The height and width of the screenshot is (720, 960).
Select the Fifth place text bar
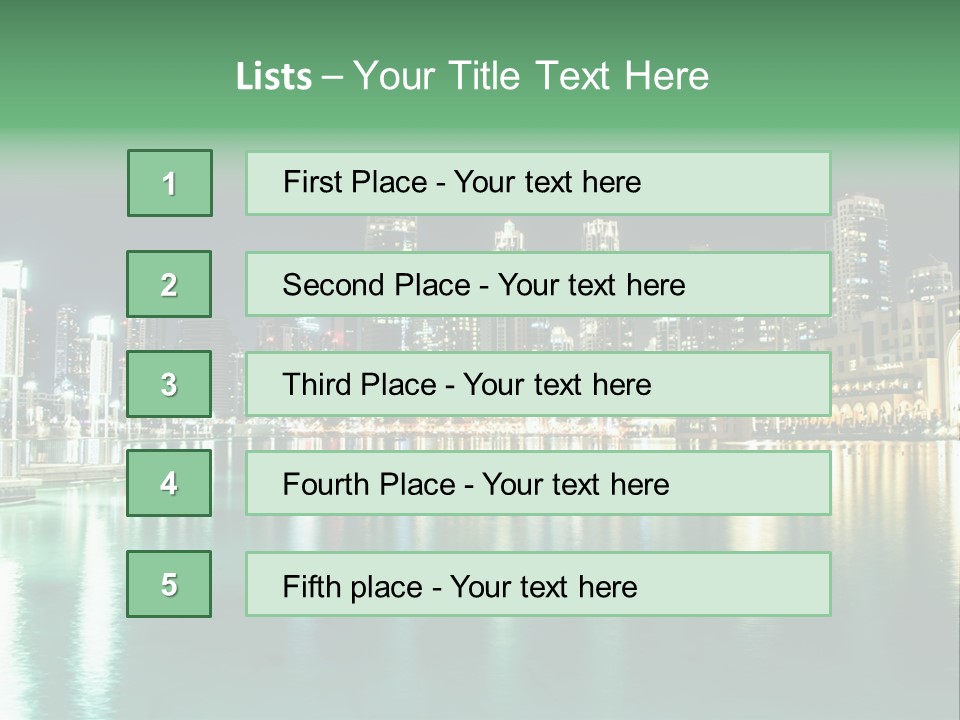pyautogui.click(x=538, y=584)
